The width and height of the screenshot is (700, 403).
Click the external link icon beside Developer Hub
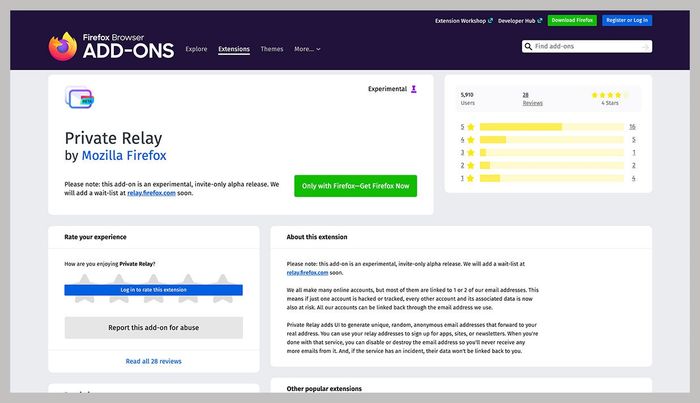click(x=540, y=21)
